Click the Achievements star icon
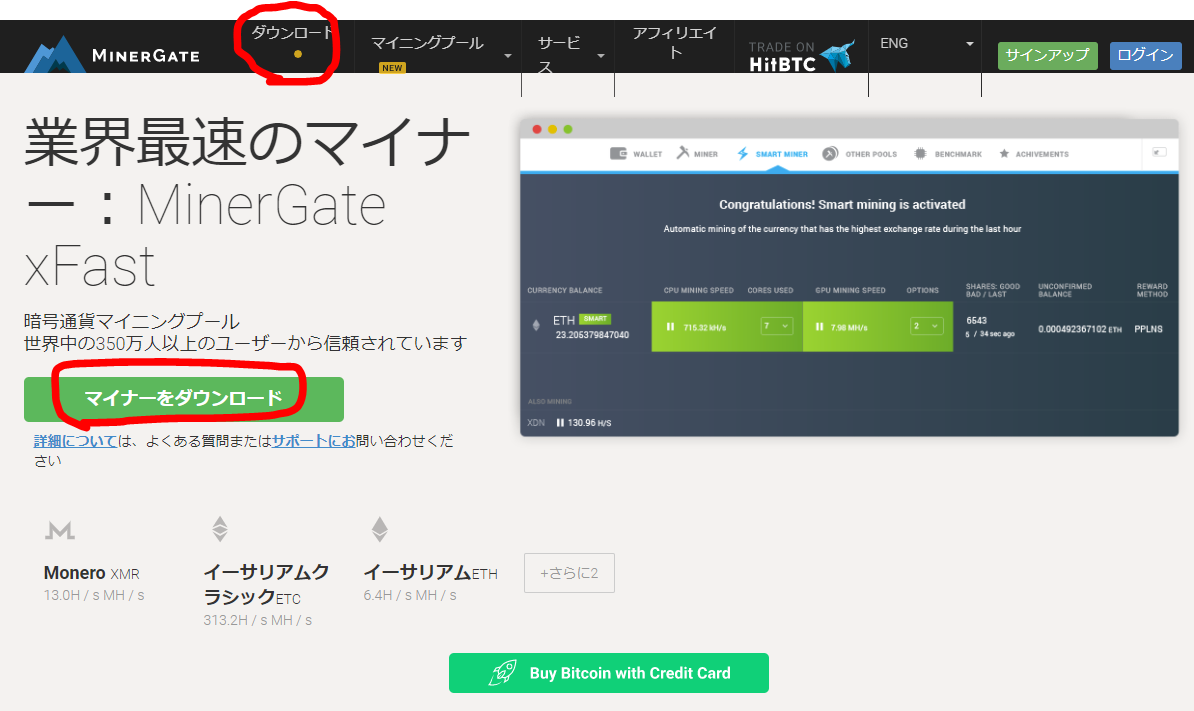 pos(1004,154)
